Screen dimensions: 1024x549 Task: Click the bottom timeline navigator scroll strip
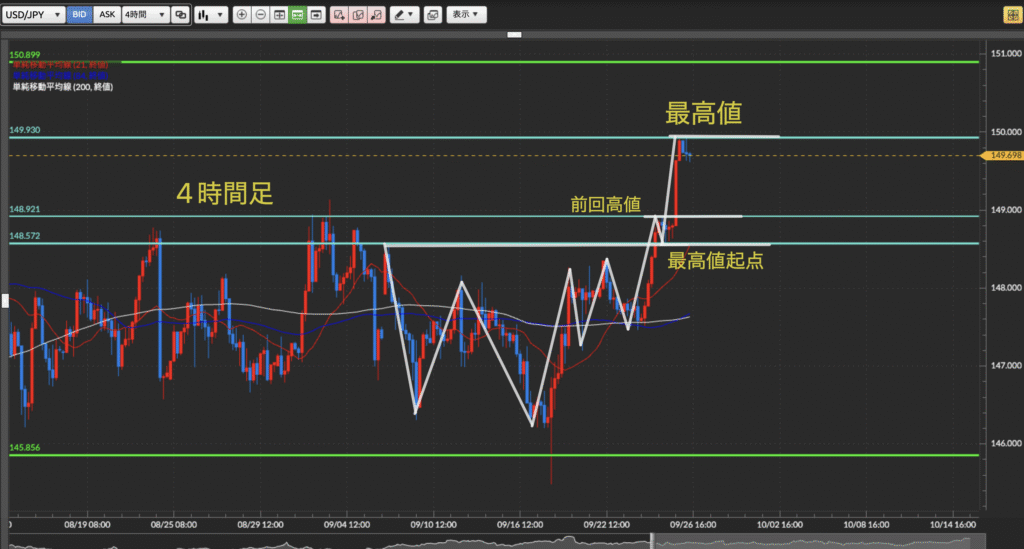tap(500, 541)
